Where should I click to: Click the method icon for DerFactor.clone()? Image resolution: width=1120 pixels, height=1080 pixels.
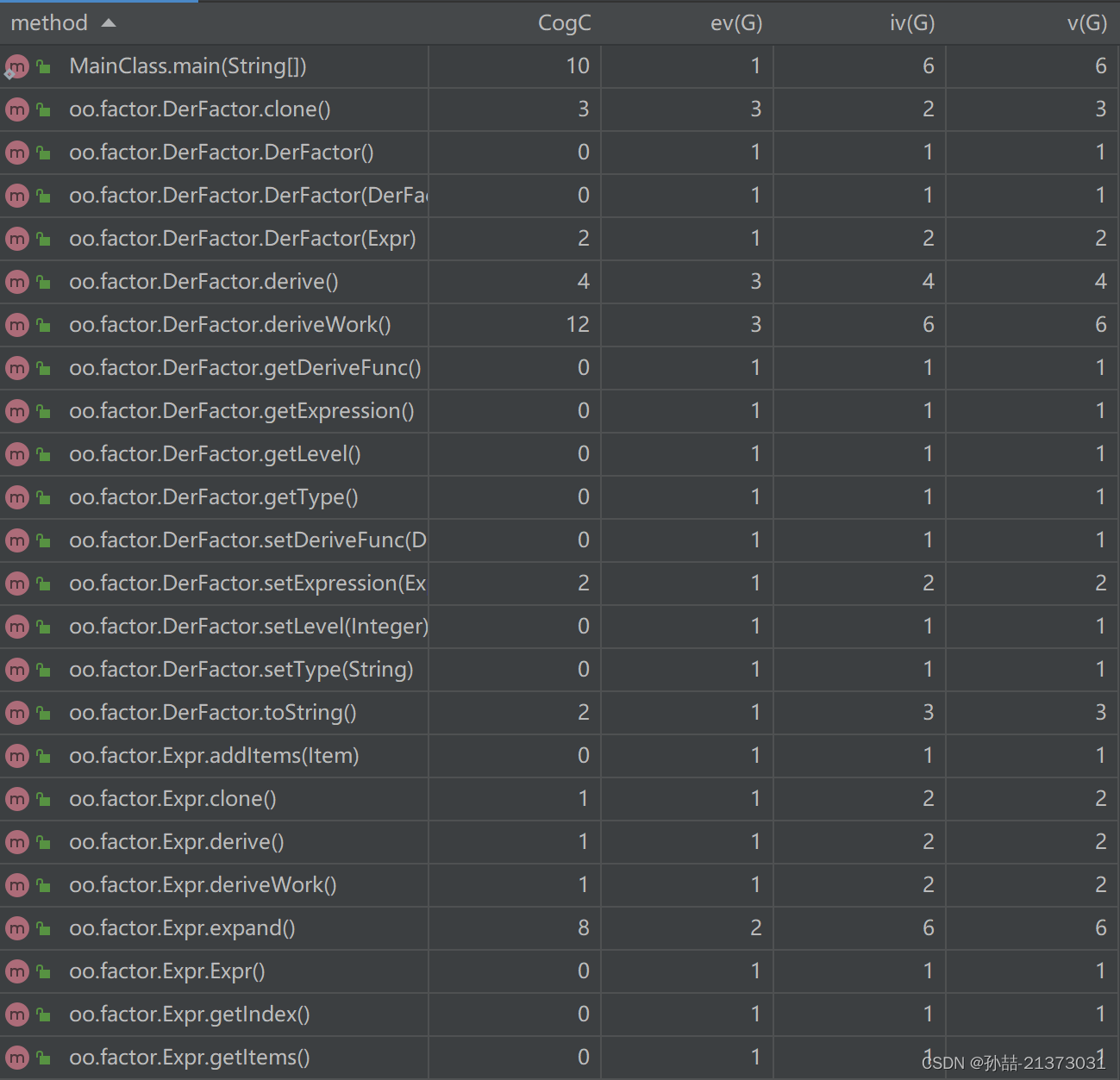(17, 109)
